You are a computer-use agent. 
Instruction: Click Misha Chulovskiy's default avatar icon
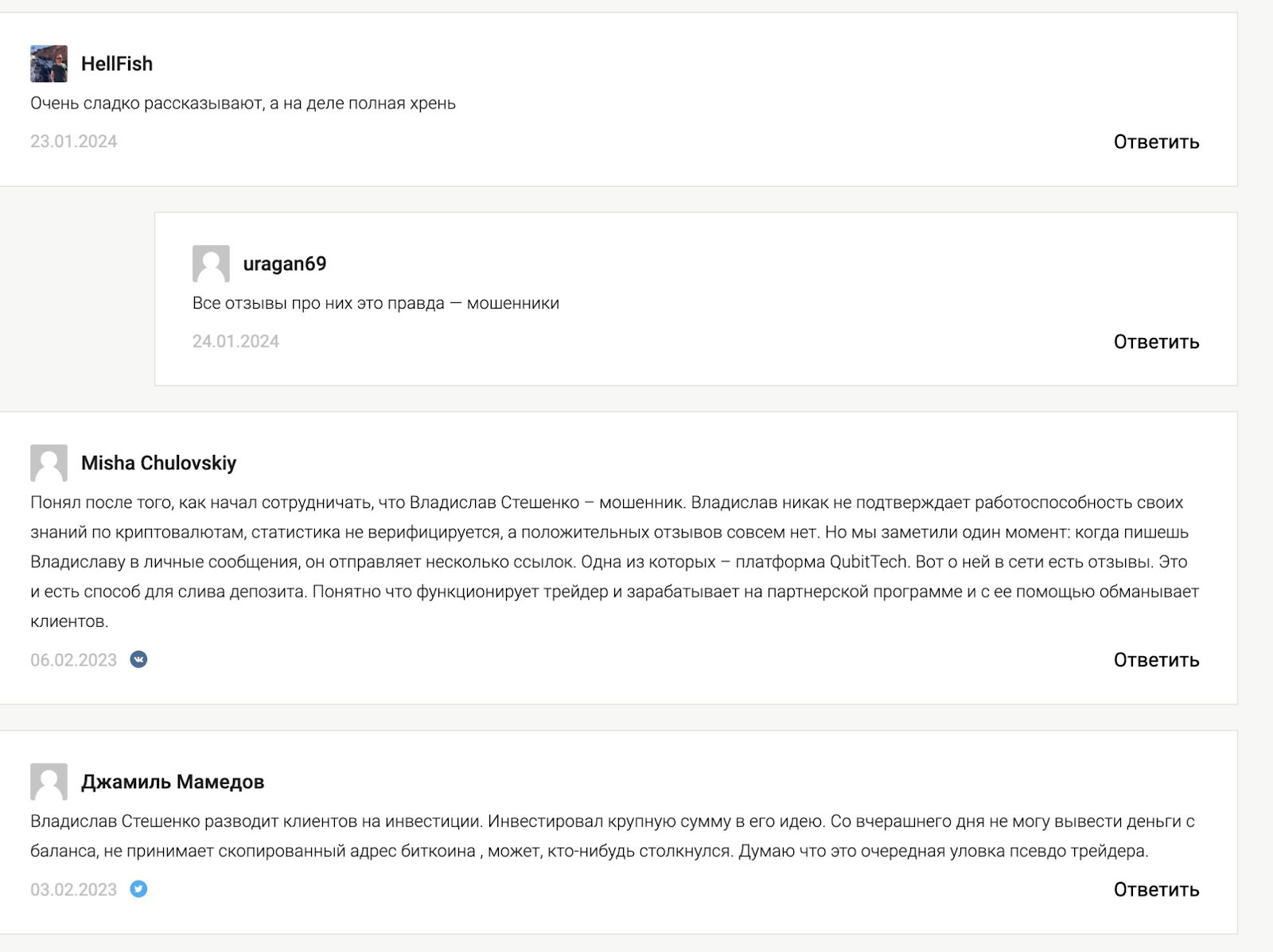49,463
